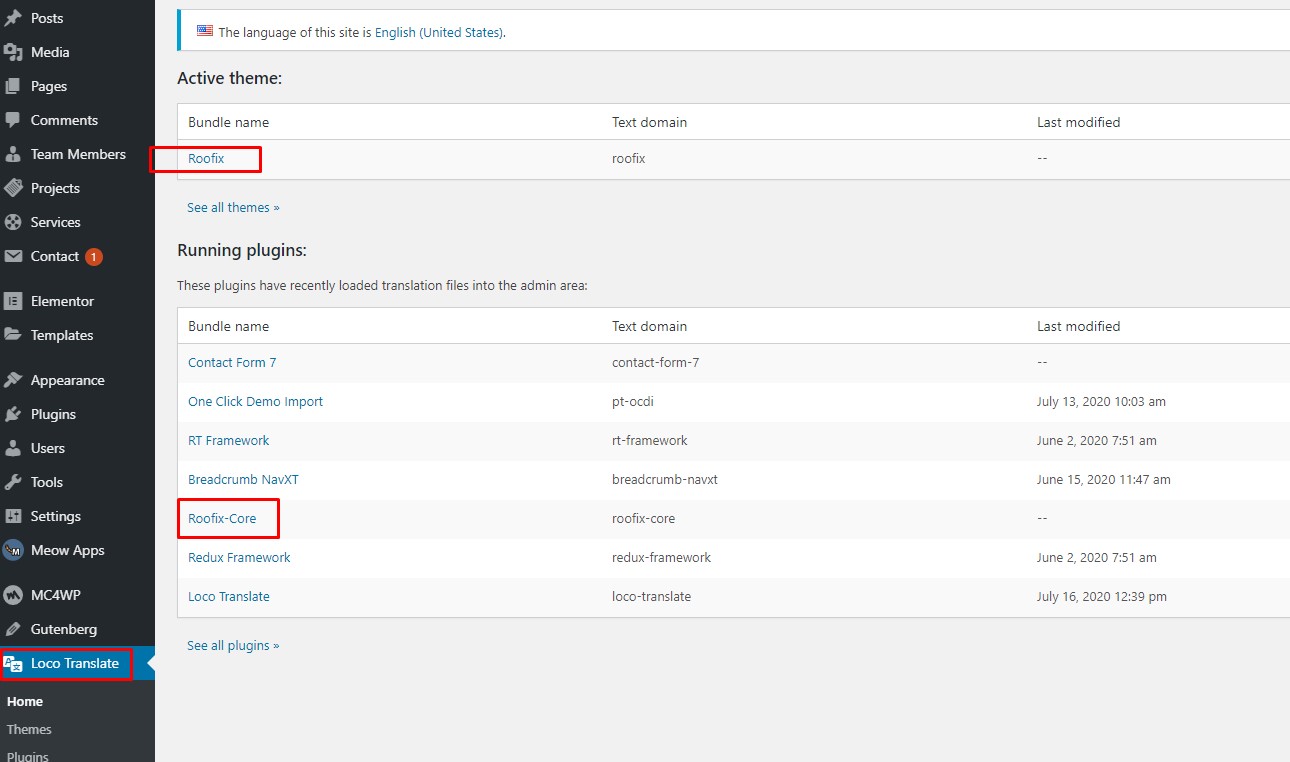The image size is (1290, 762).
Task: Click the Appearance paintbrush icon
Action: pyautogui.click(x=13, y=380)
